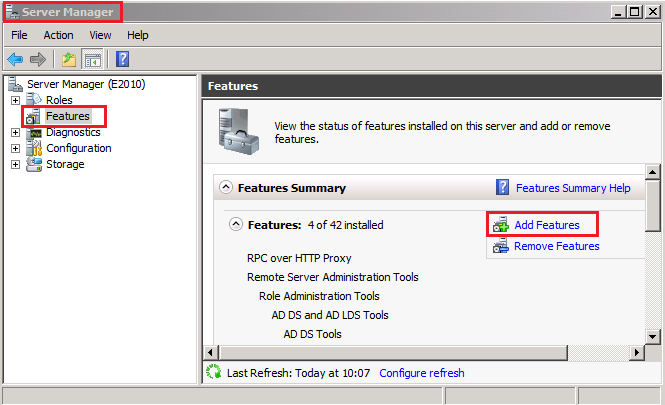Expand the Diagnostics tree node
665x405 pixels.
tap(15, 132)
